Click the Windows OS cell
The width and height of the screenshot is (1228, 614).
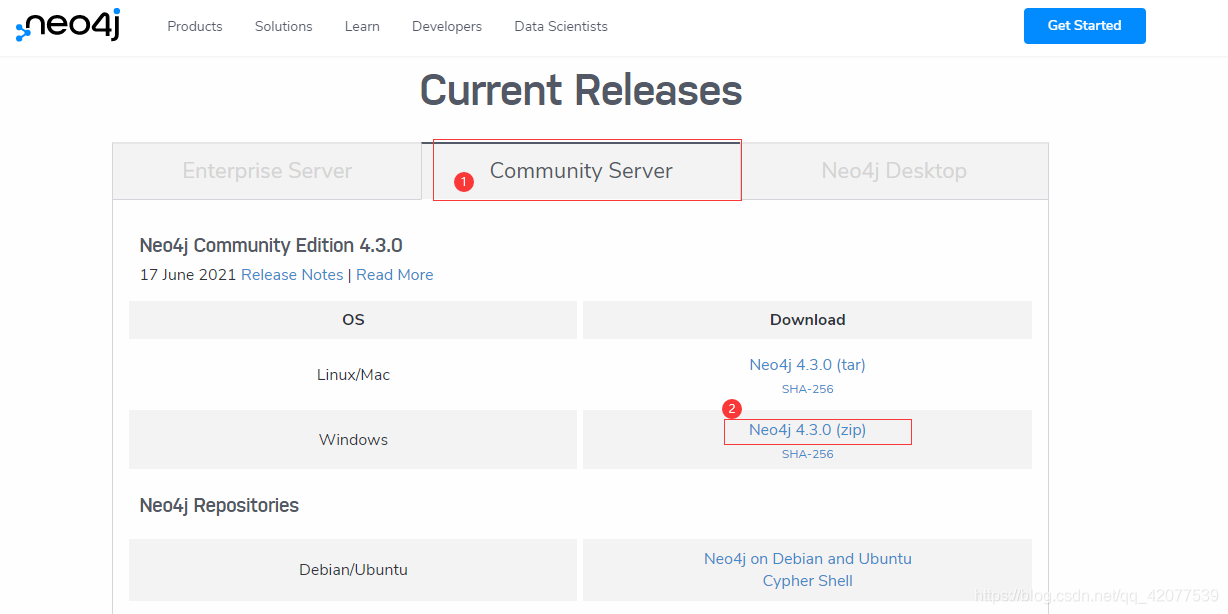353,440
